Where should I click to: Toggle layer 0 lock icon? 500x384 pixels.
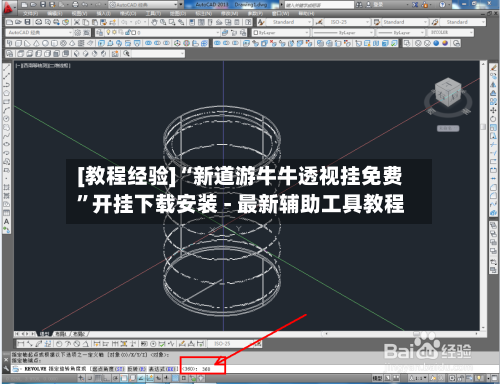(128, 32)
